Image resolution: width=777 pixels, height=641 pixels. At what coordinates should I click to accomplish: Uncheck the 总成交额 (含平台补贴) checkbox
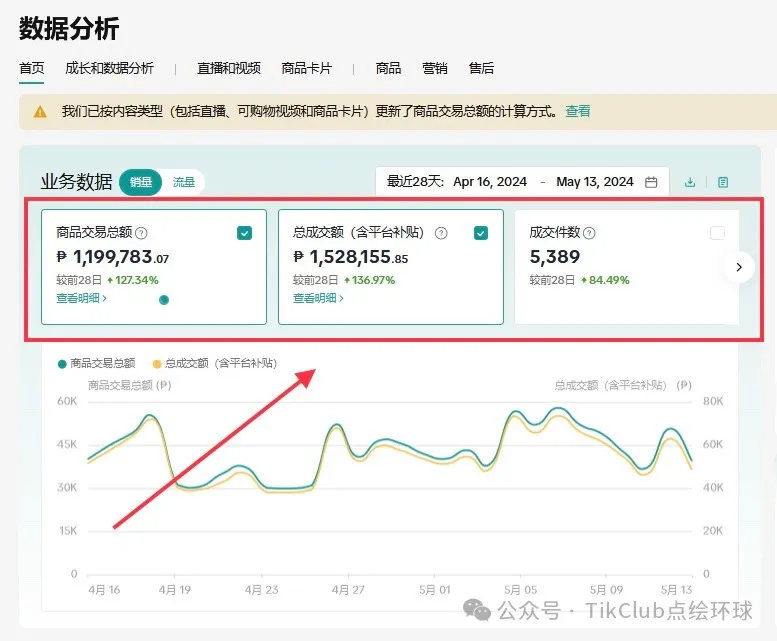pyautogui.click(x=481, y=233)
